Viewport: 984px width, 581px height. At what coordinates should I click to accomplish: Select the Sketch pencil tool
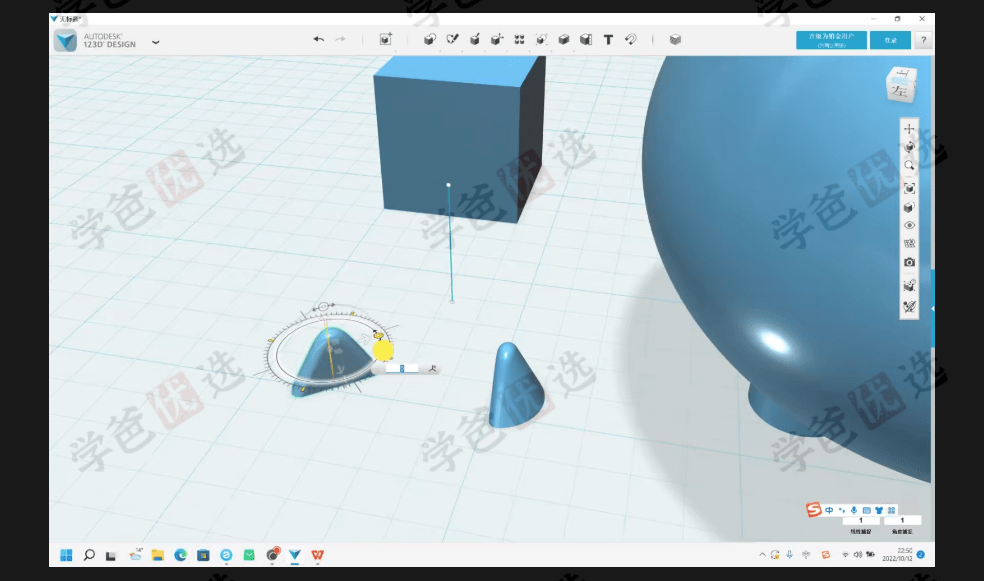click(452, 40)
